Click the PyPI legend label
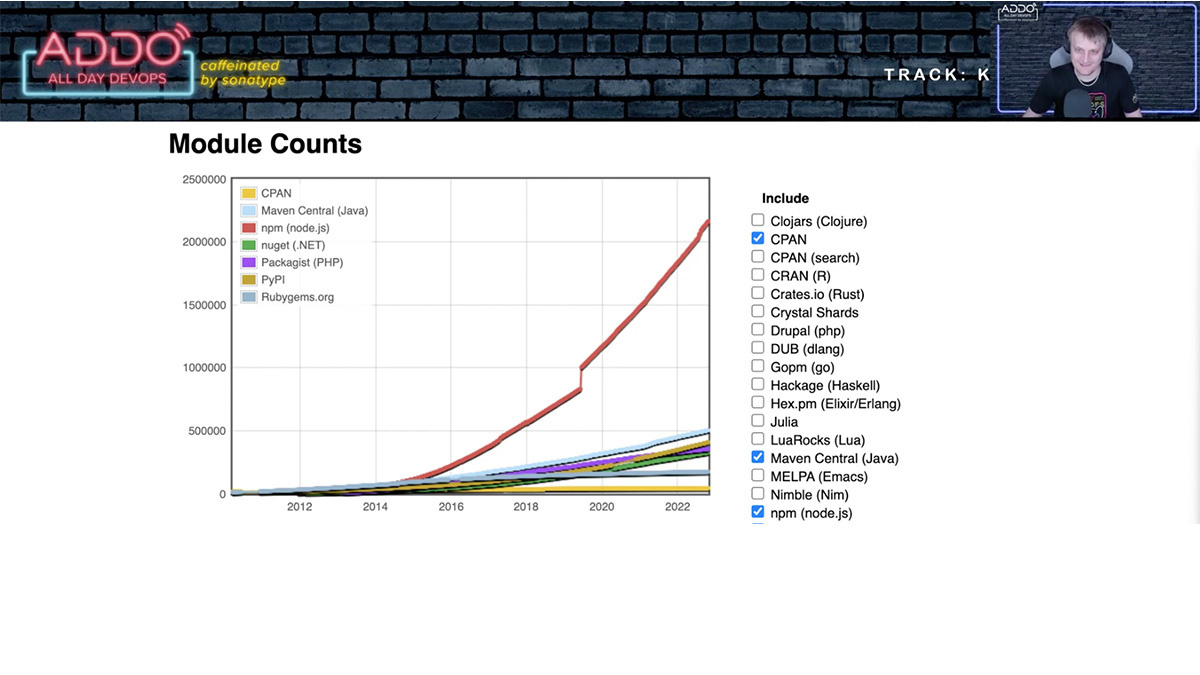Image resolution: width=1200 pixels, height=675 pixels. click(x=273, y=280)
